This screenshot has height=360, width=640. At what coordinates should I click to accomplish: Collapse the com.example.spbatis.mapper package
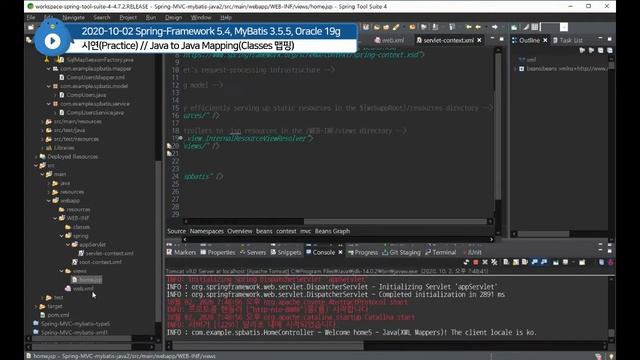pyautogui.click(x=49, y=69)
